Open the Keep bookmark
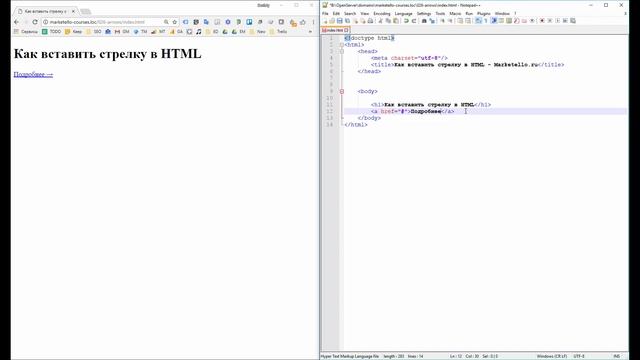 point(73,31)
